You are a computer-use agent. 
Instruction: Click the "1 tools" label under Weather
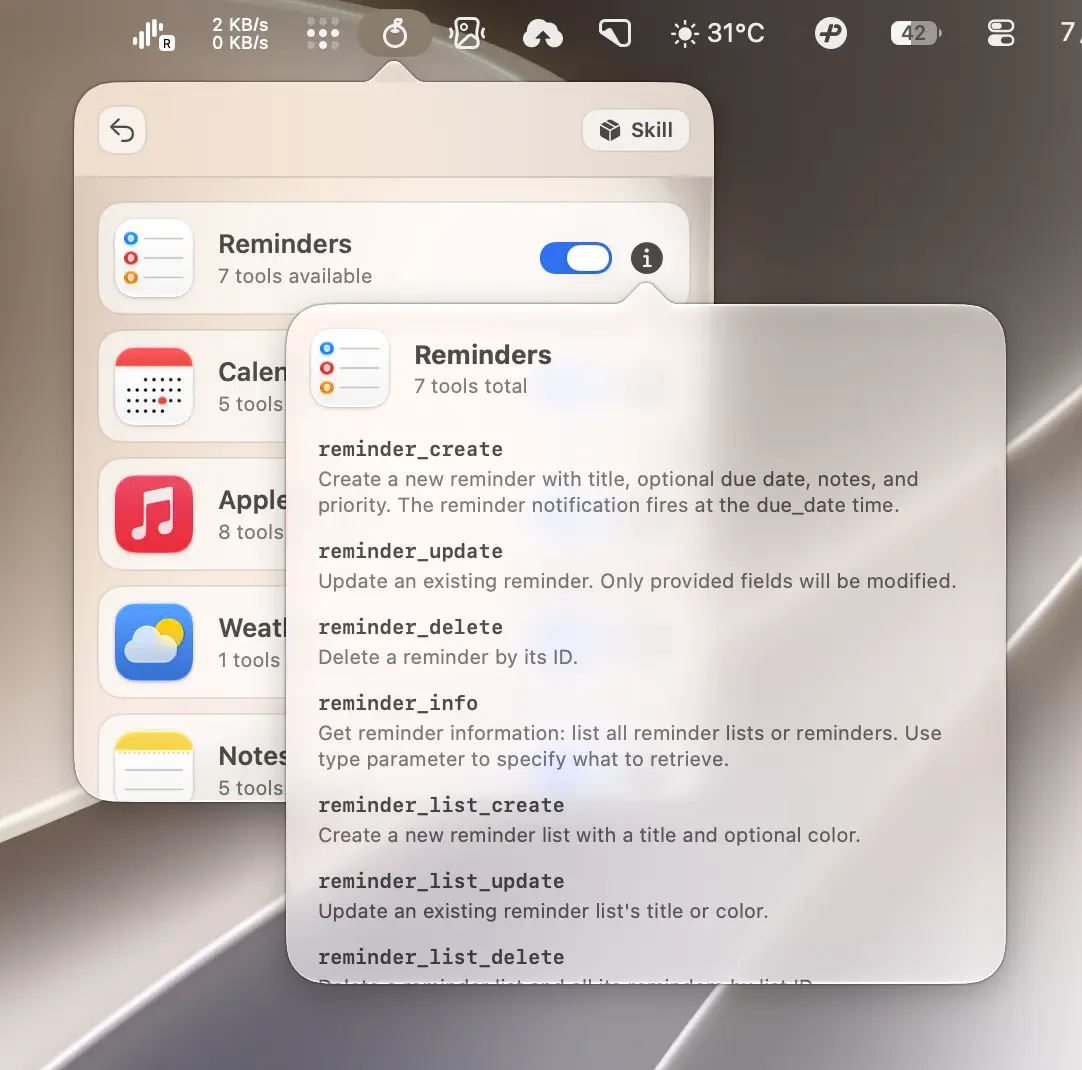[249, 660]
